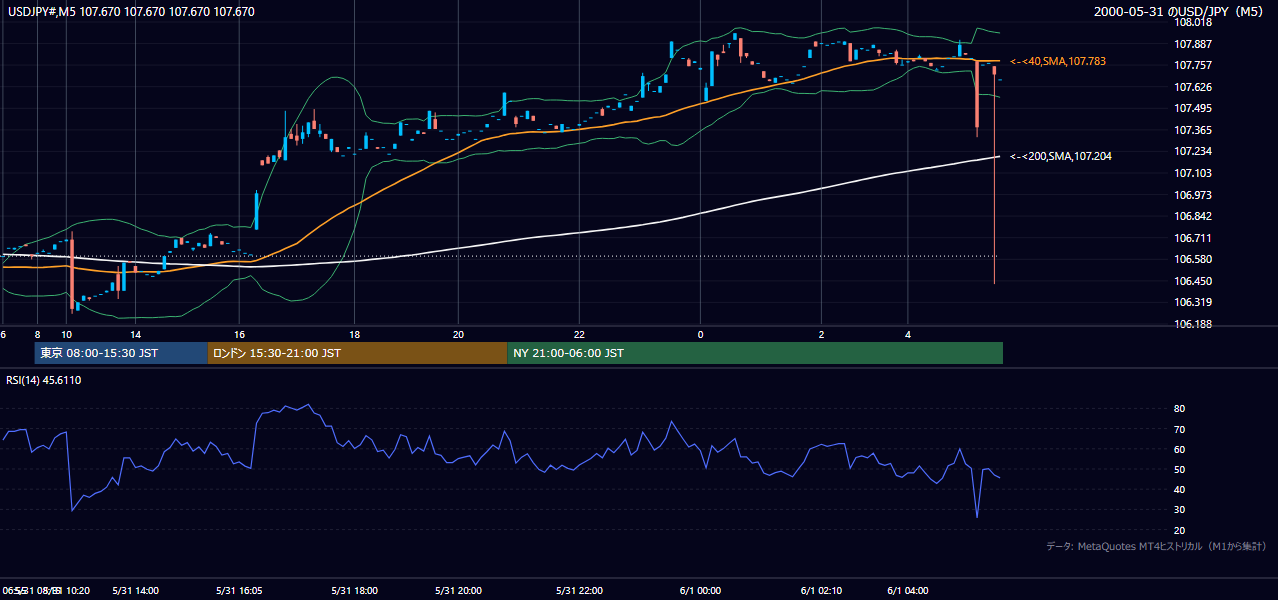The image size is (1278, 600).
Task: Click price axis value 106.711
Action: 1192,238
